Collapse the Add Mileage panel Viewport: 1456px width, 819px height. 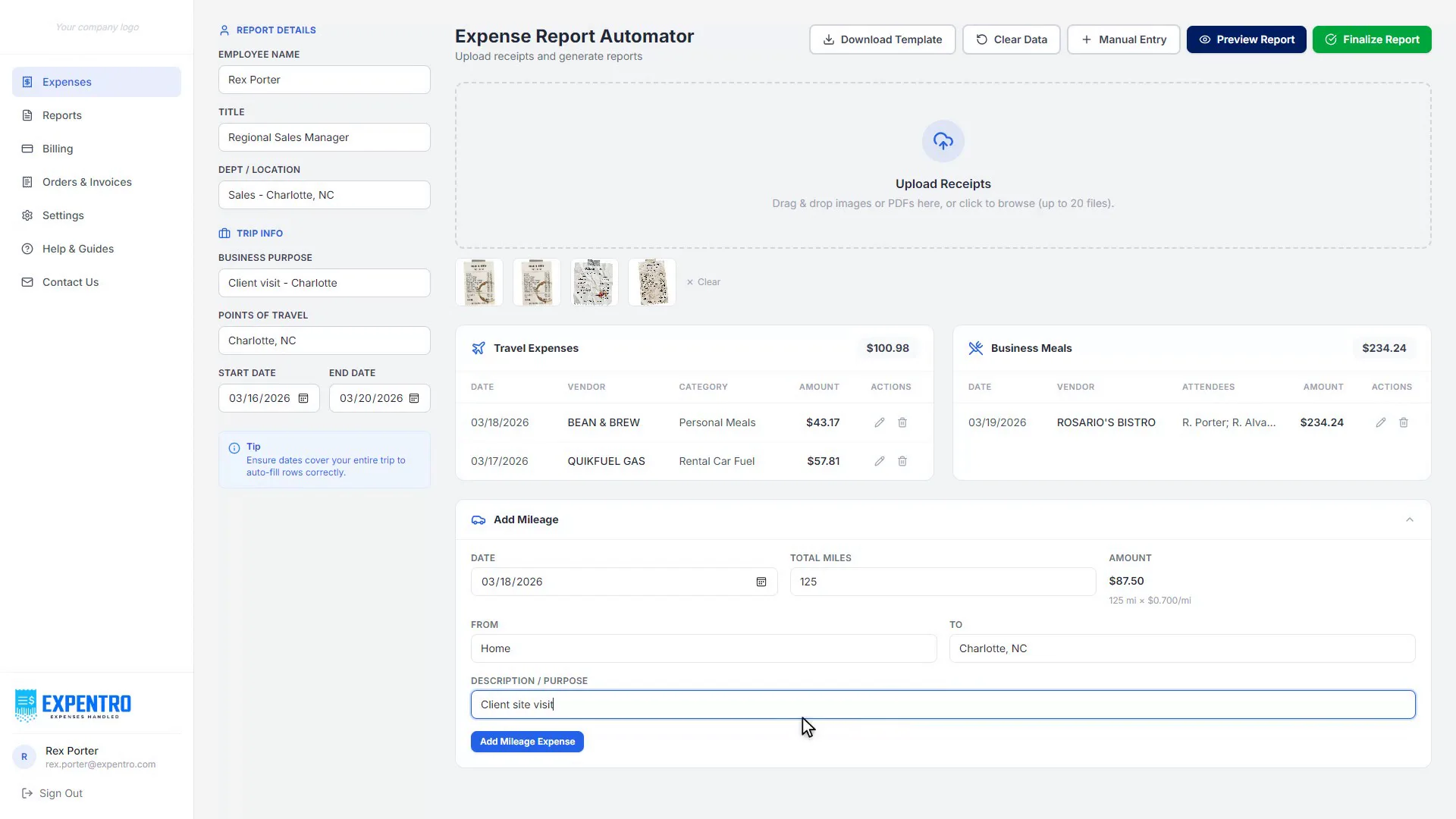[1410, 519]
